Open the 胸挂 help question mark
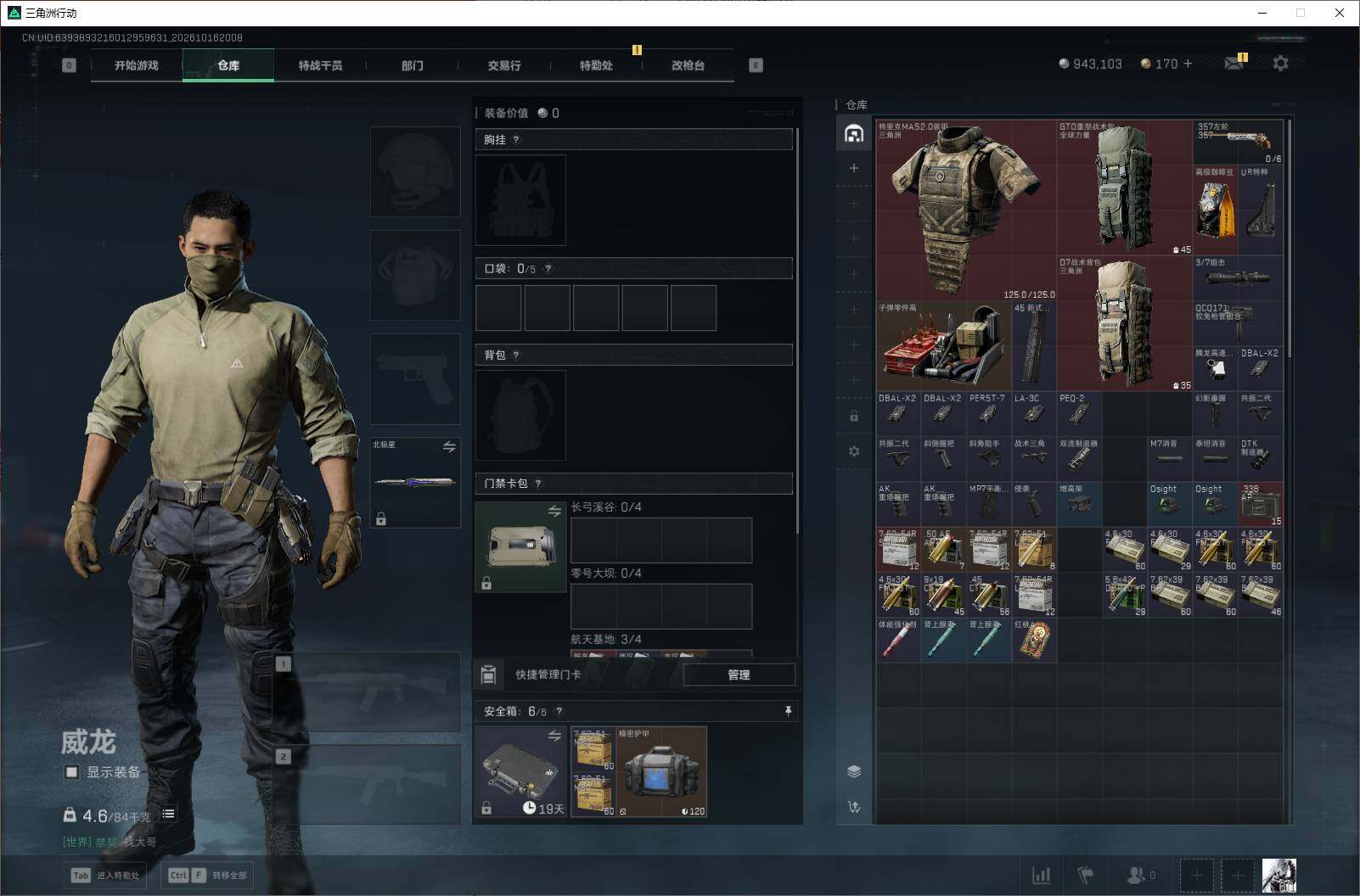 516,139
